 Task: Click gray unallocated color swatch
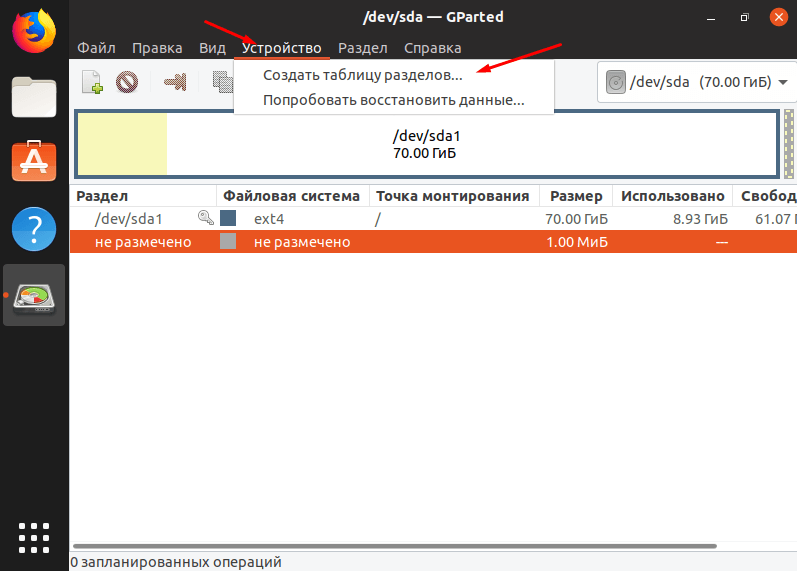tap(228, 241)
